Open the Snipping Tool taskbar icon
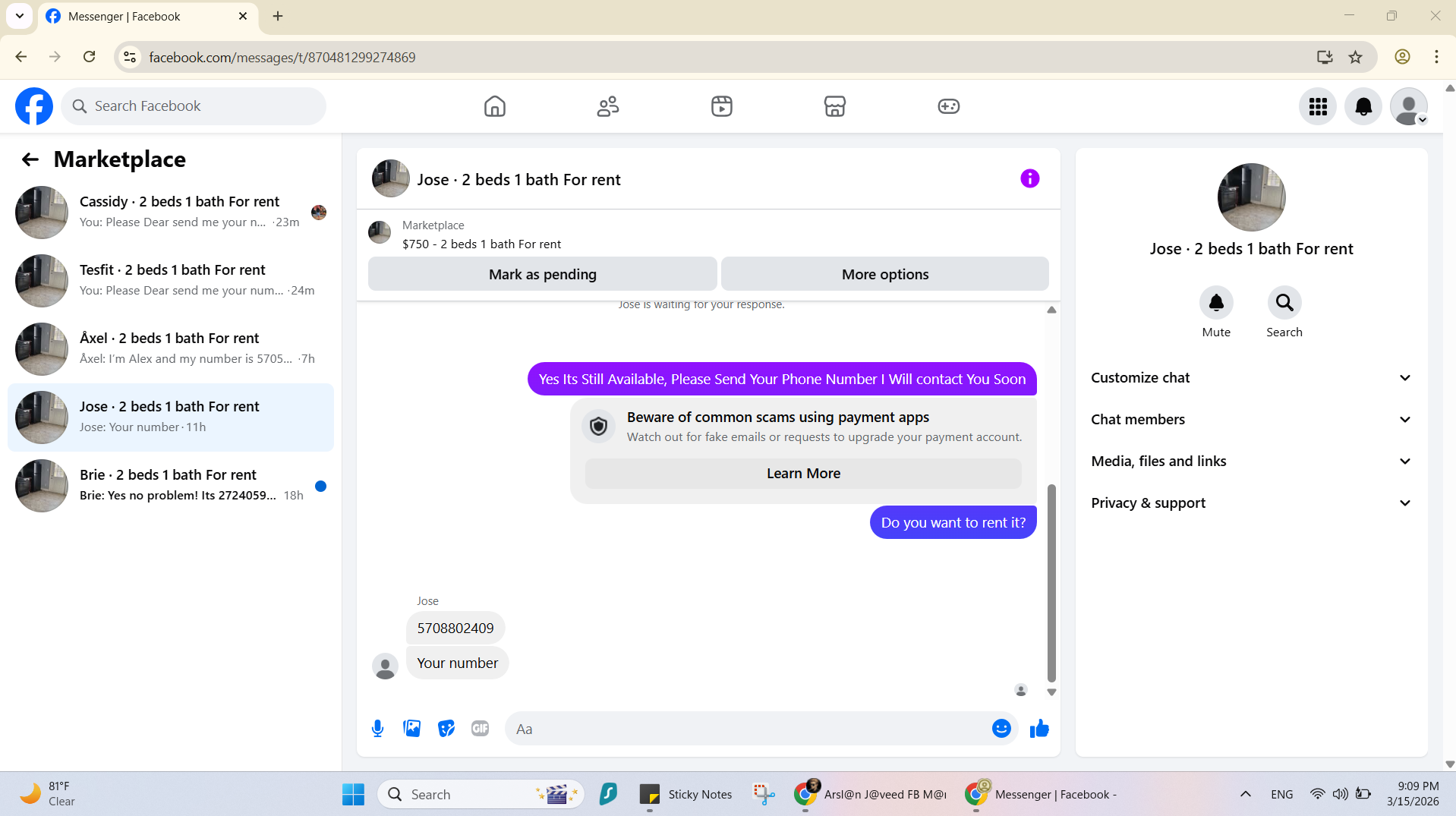 (x=763, y=795)
